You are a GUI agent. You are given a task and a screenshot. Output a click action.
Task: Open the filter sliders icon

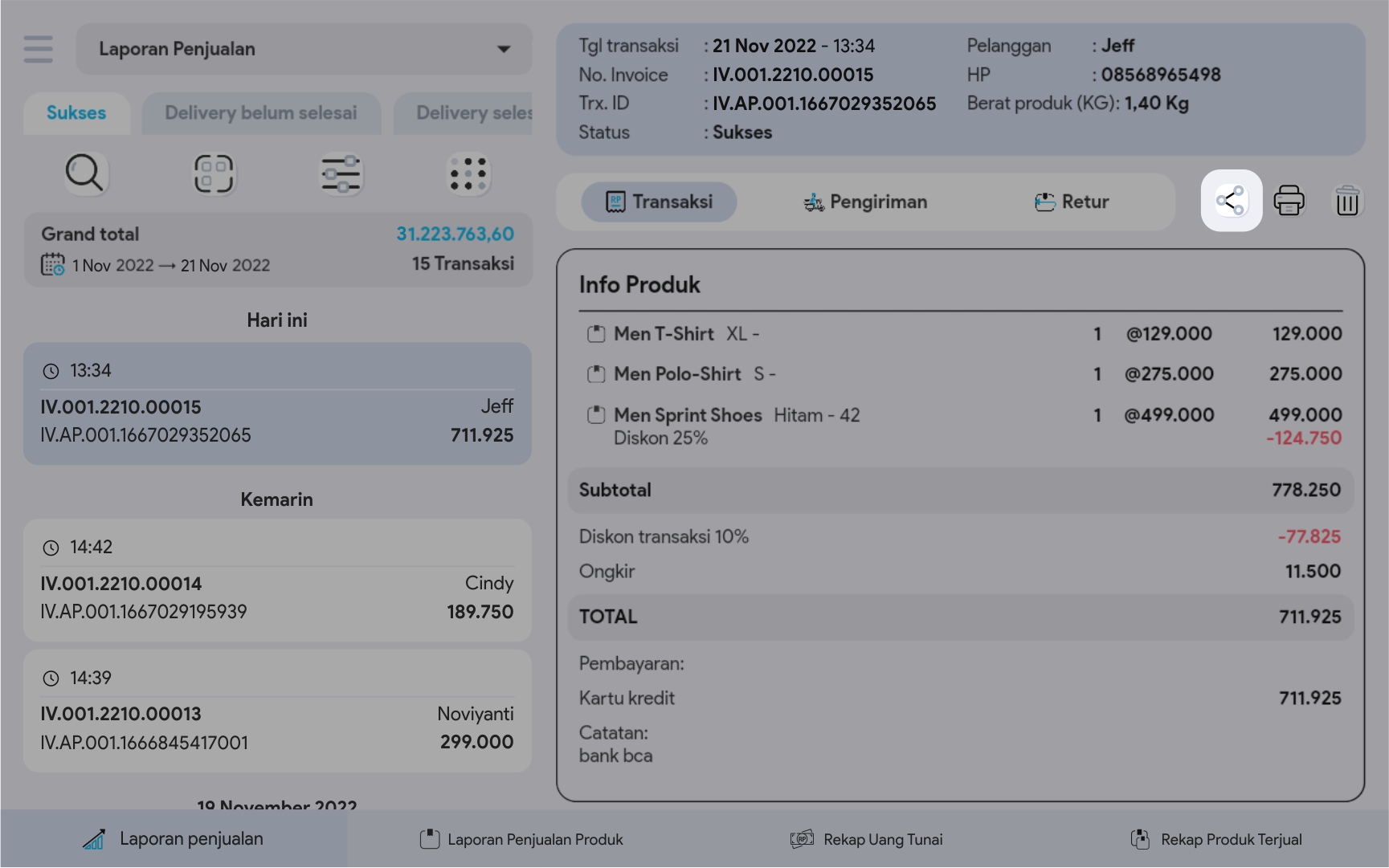341,173
